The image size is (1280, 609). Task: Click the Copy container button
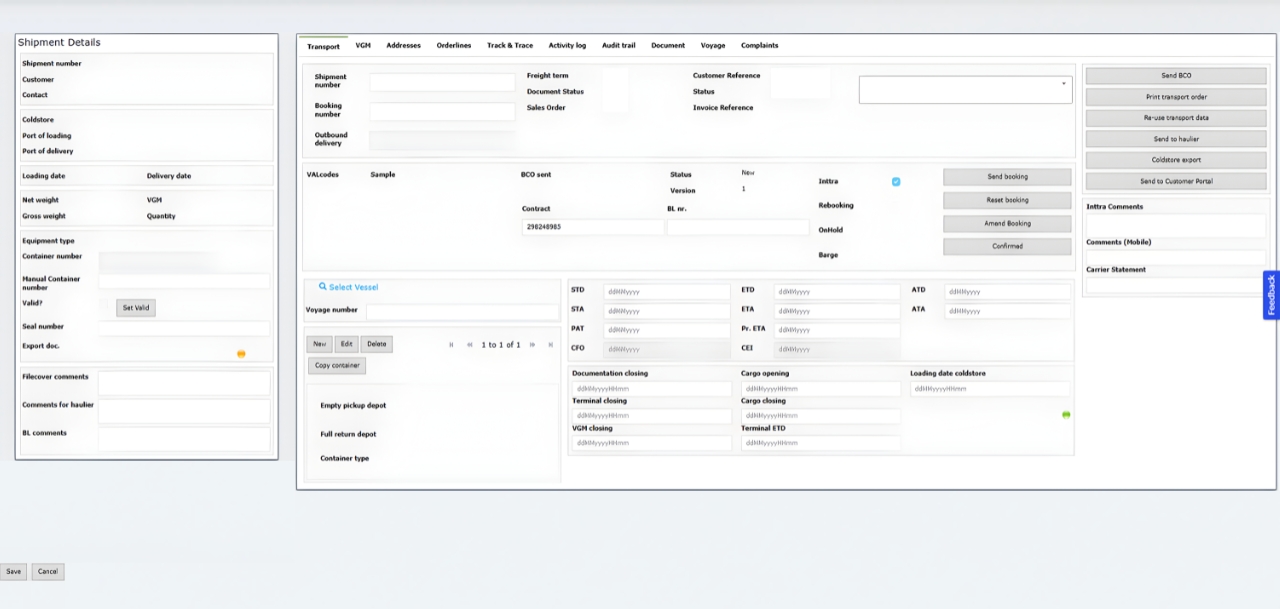(x=336, y=365)
